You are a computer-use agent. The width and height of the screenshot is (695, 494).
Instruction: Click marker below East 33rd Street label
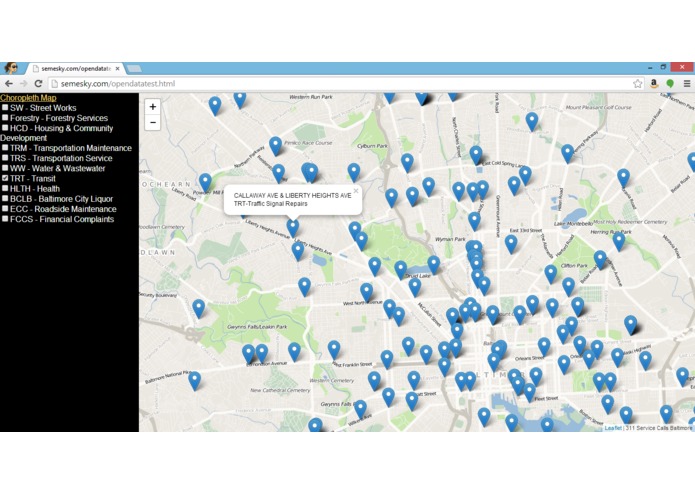tap(511, 244)
